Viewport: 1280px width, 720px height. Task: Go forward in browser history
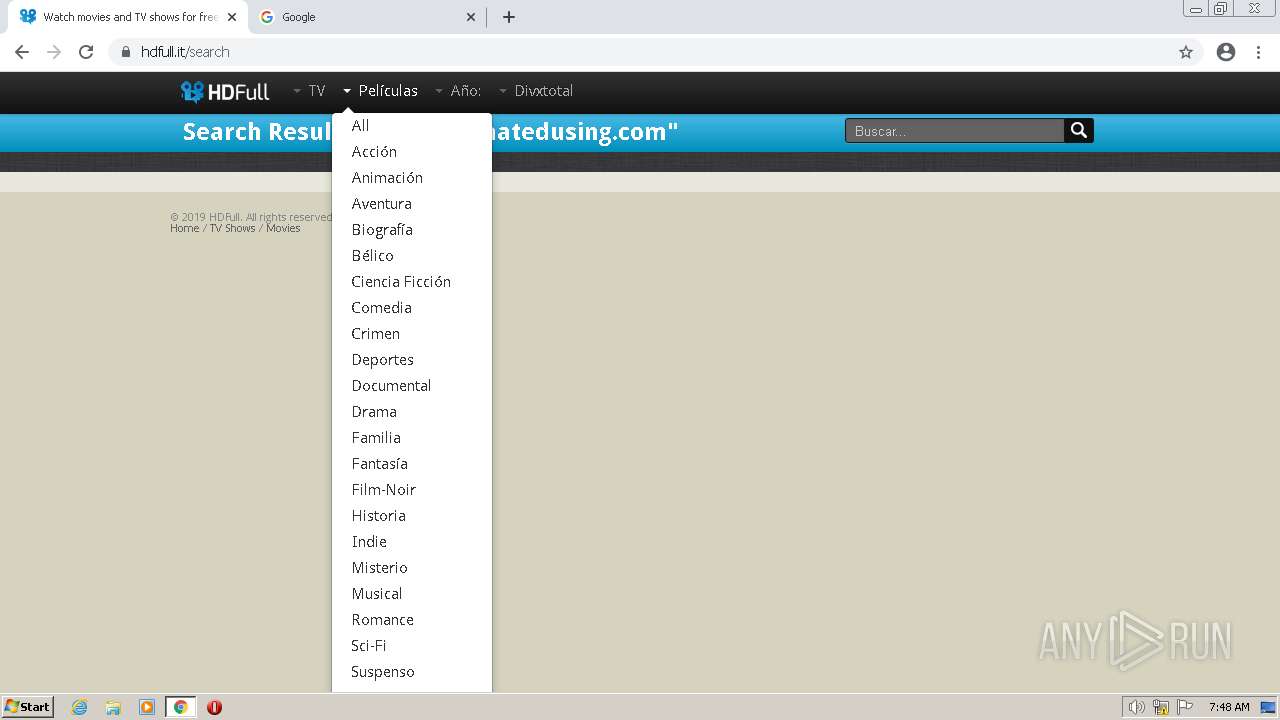pos(54,52)
